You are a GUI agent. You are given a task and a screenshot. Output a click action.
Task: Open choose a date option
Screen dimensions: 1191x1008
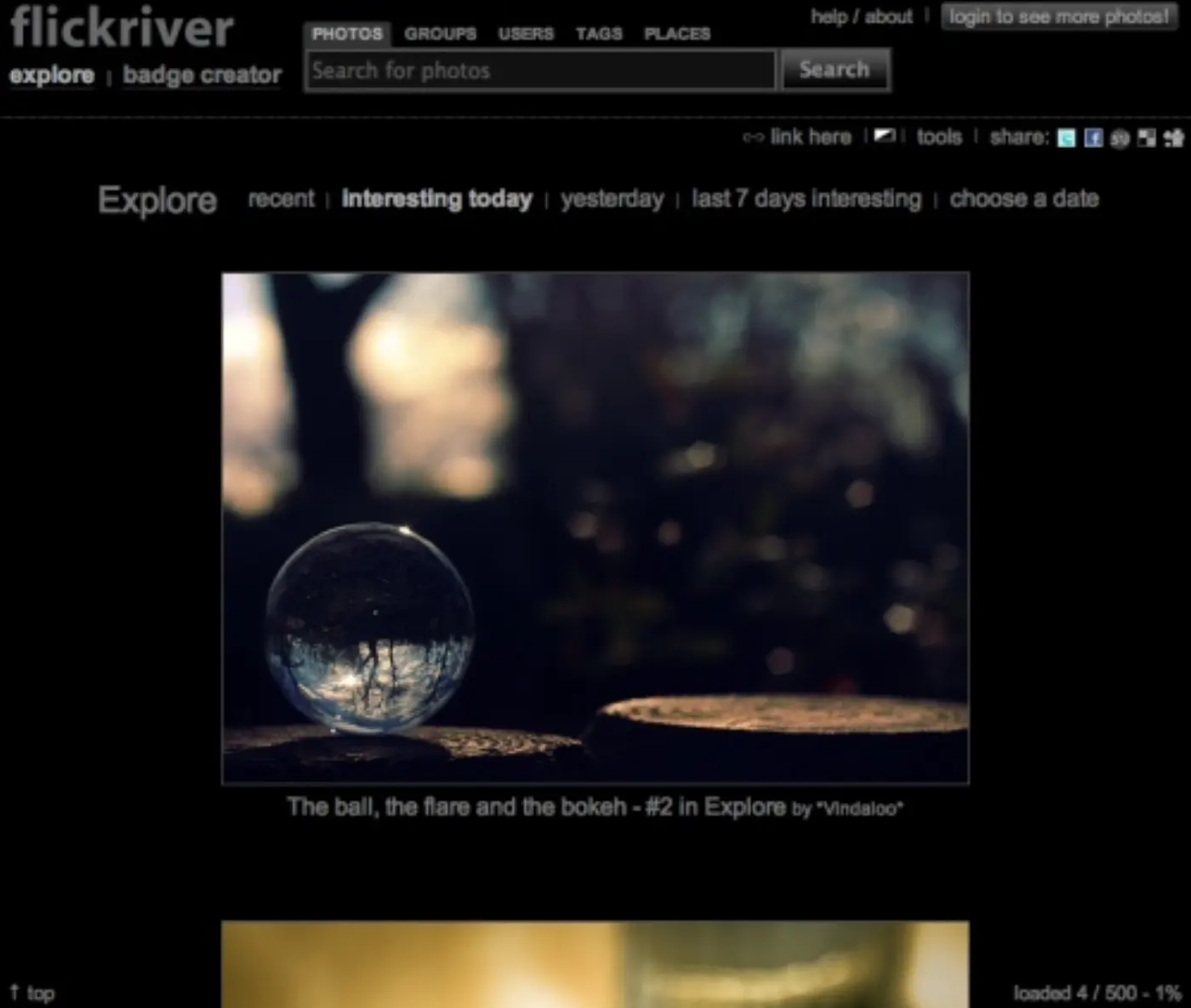[x=1024, y=199]
